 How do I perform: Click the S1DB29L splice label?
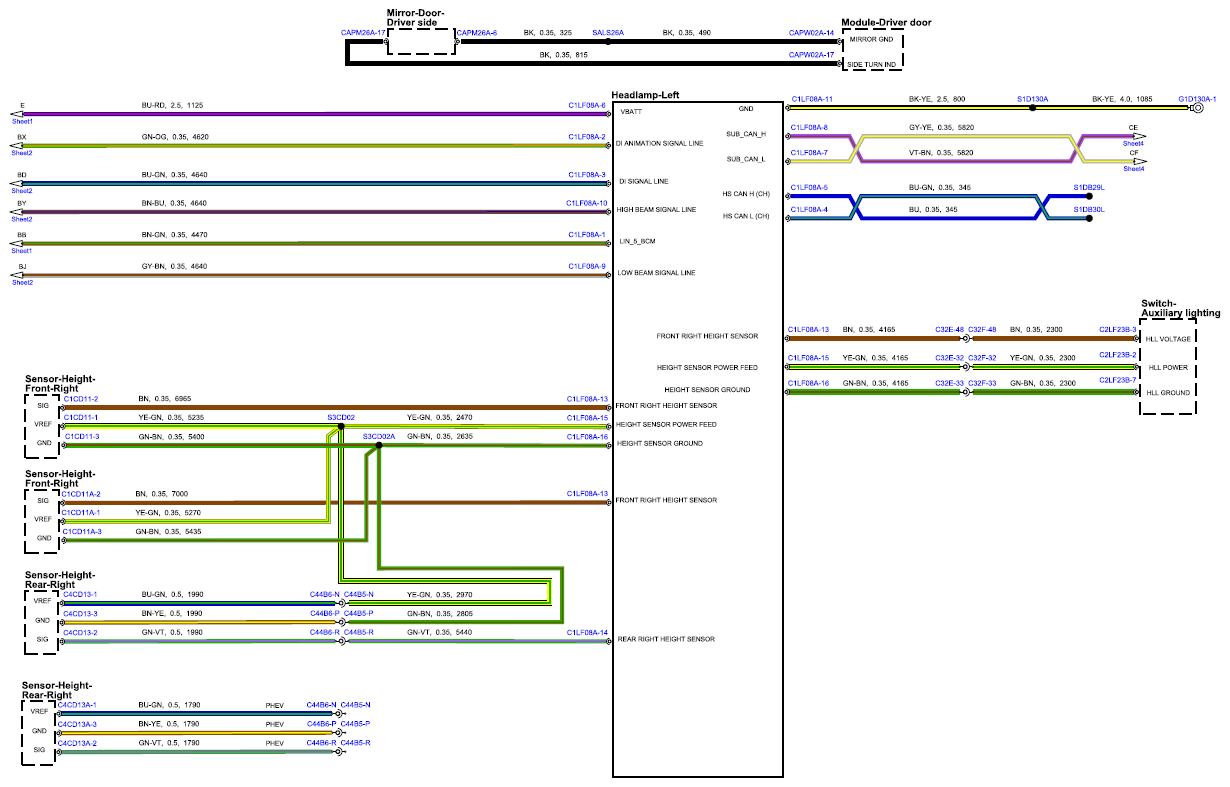pos(1088,188)
